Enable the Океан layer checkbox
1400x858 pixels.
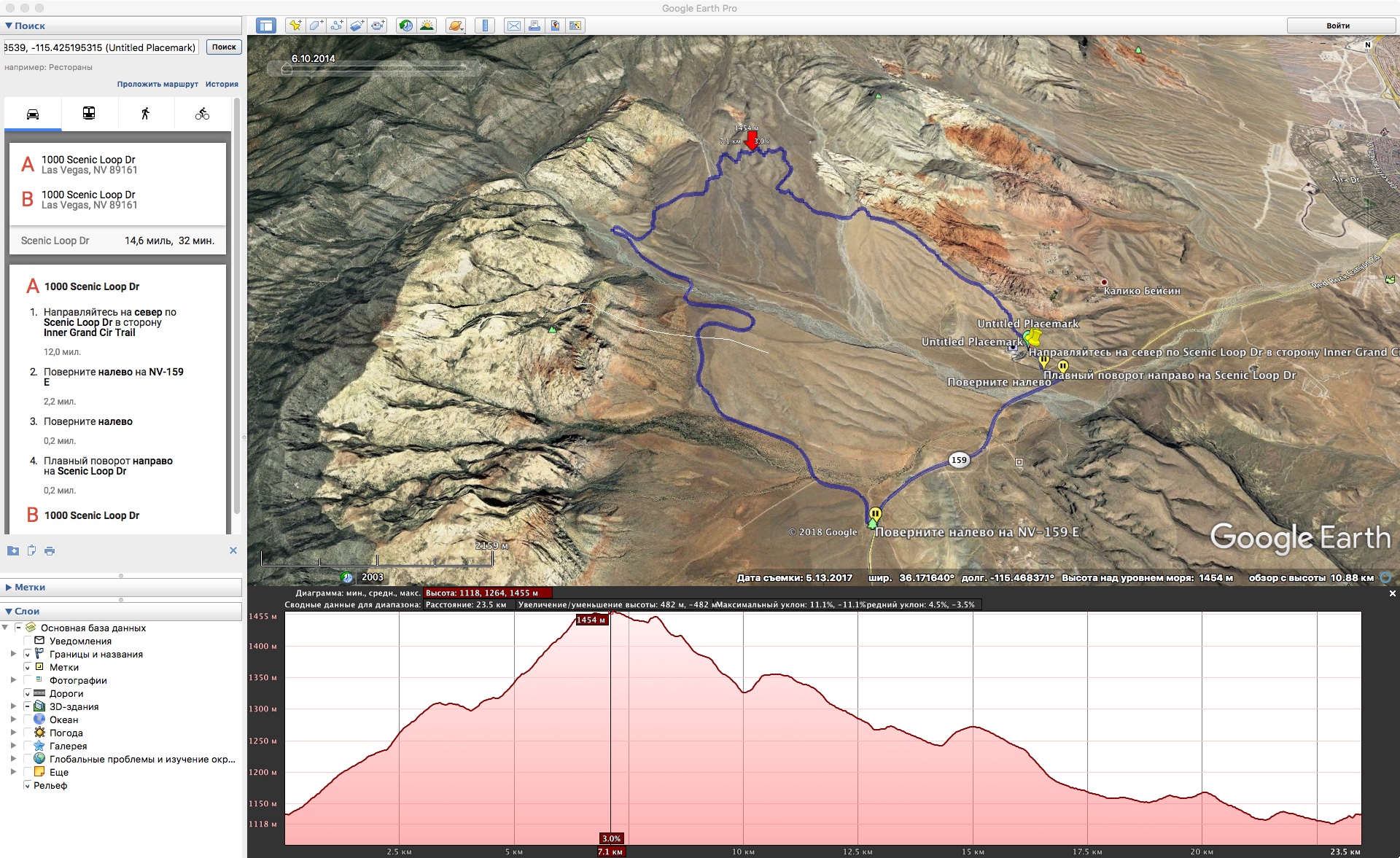[x=28, y=719]
